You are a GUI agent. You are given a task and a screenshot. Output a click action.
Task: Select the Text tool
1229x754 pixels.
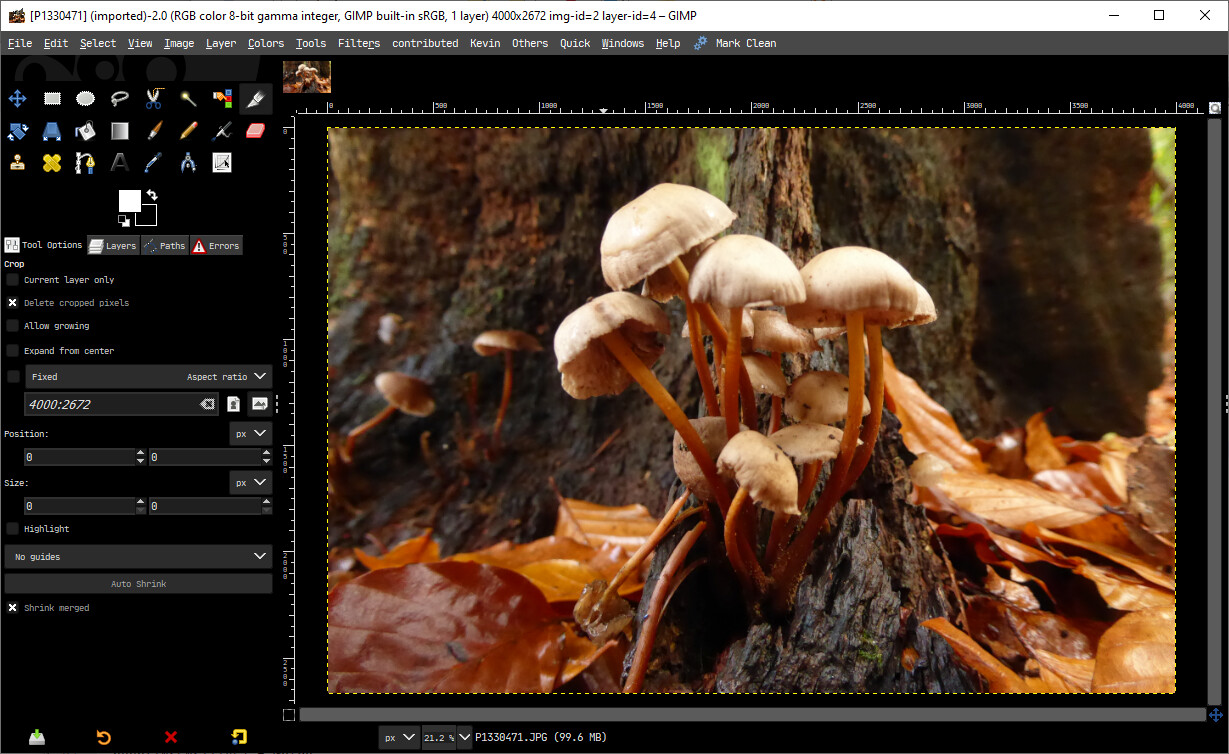click(120, 162)
